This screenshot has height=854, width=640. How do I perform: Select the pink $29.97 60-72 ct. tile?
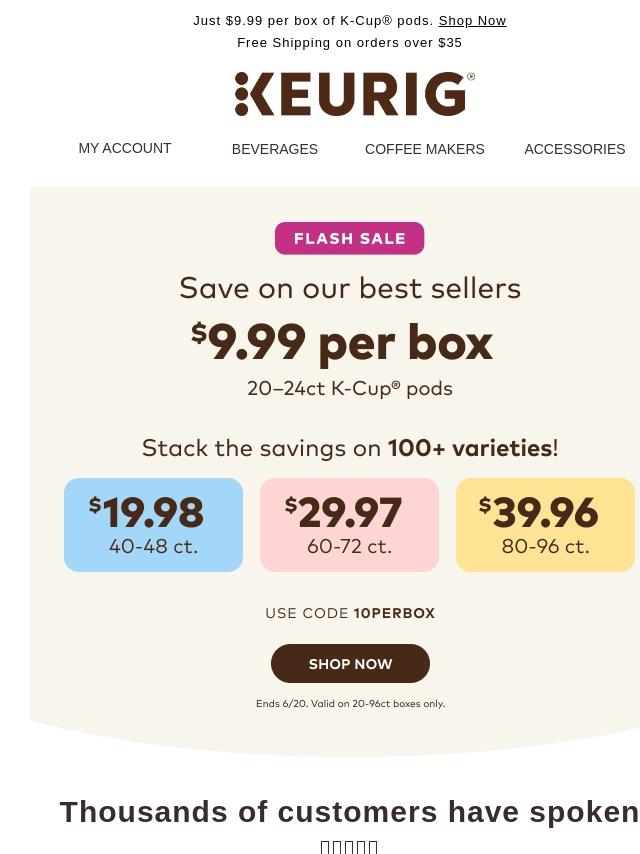pyautogui.click(x=349, y=525)
